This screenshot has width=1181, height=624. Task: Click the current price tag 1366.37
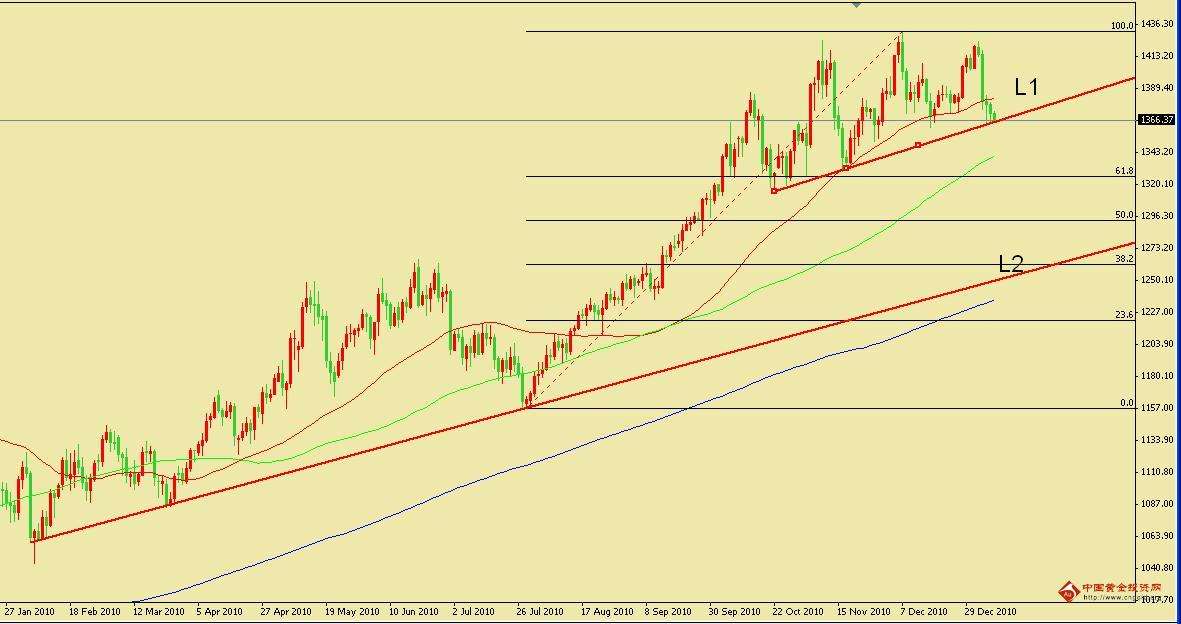(1157, 120)
